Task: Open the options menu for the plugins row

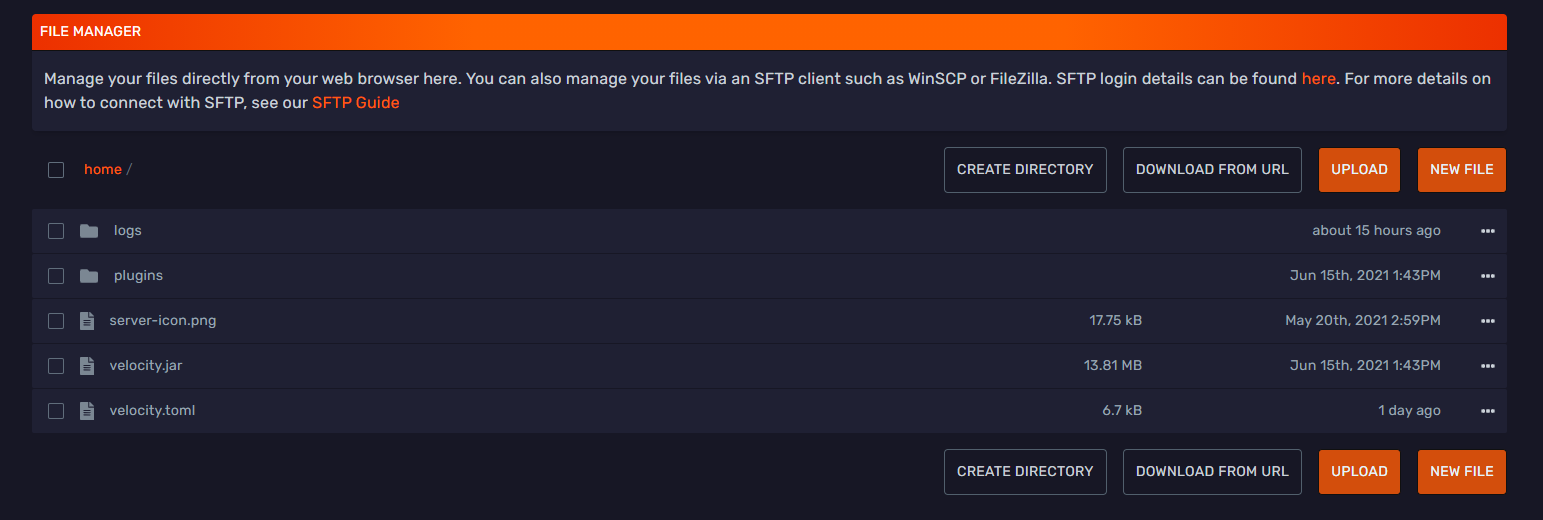Action: click(x=1487, y=276)
